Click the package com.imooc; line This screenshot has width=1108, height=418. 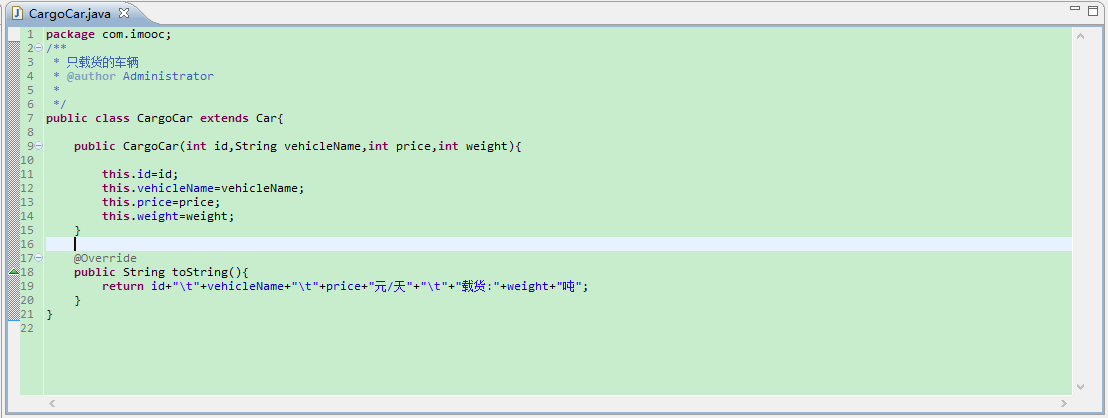109,34
